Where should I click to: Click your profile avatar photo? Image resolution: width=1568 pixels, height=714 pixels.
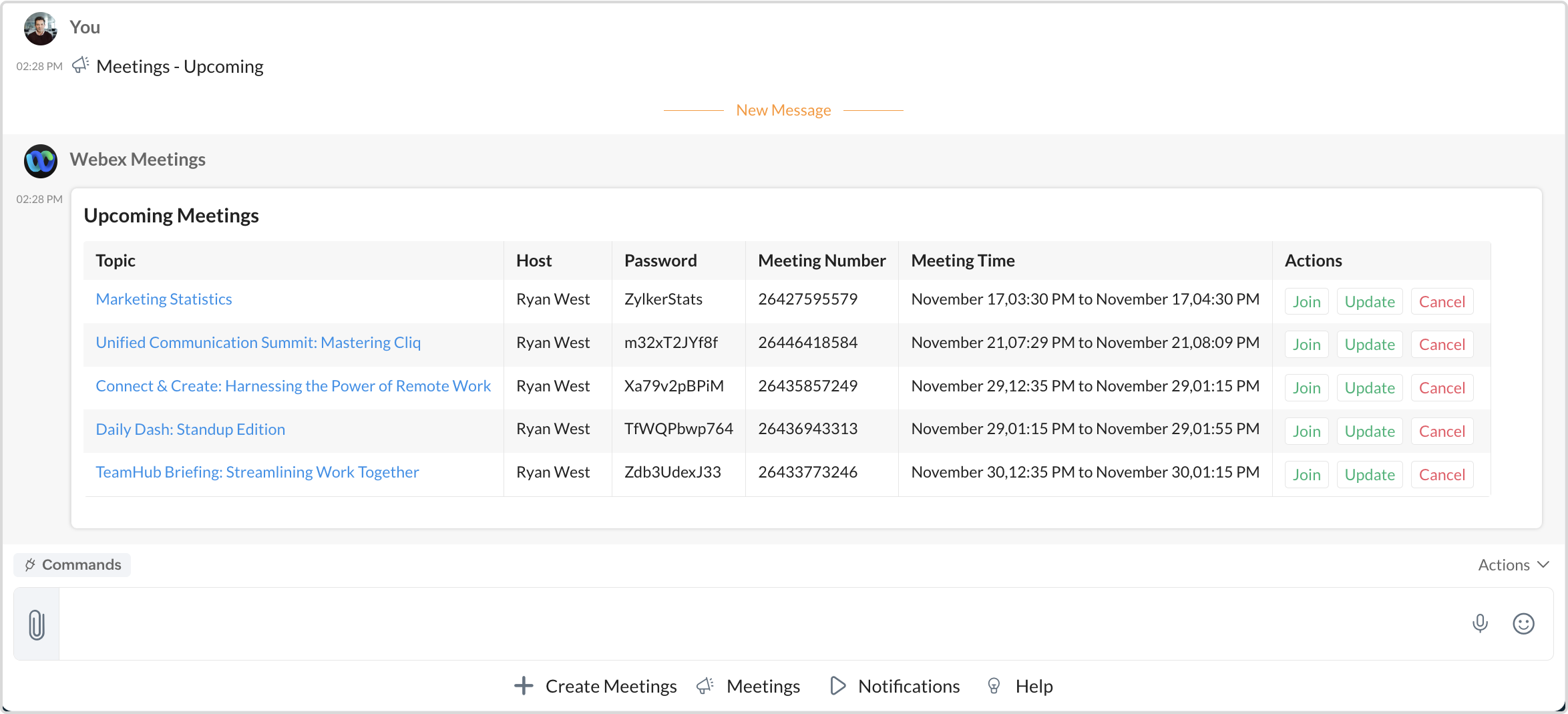point(41,29)
